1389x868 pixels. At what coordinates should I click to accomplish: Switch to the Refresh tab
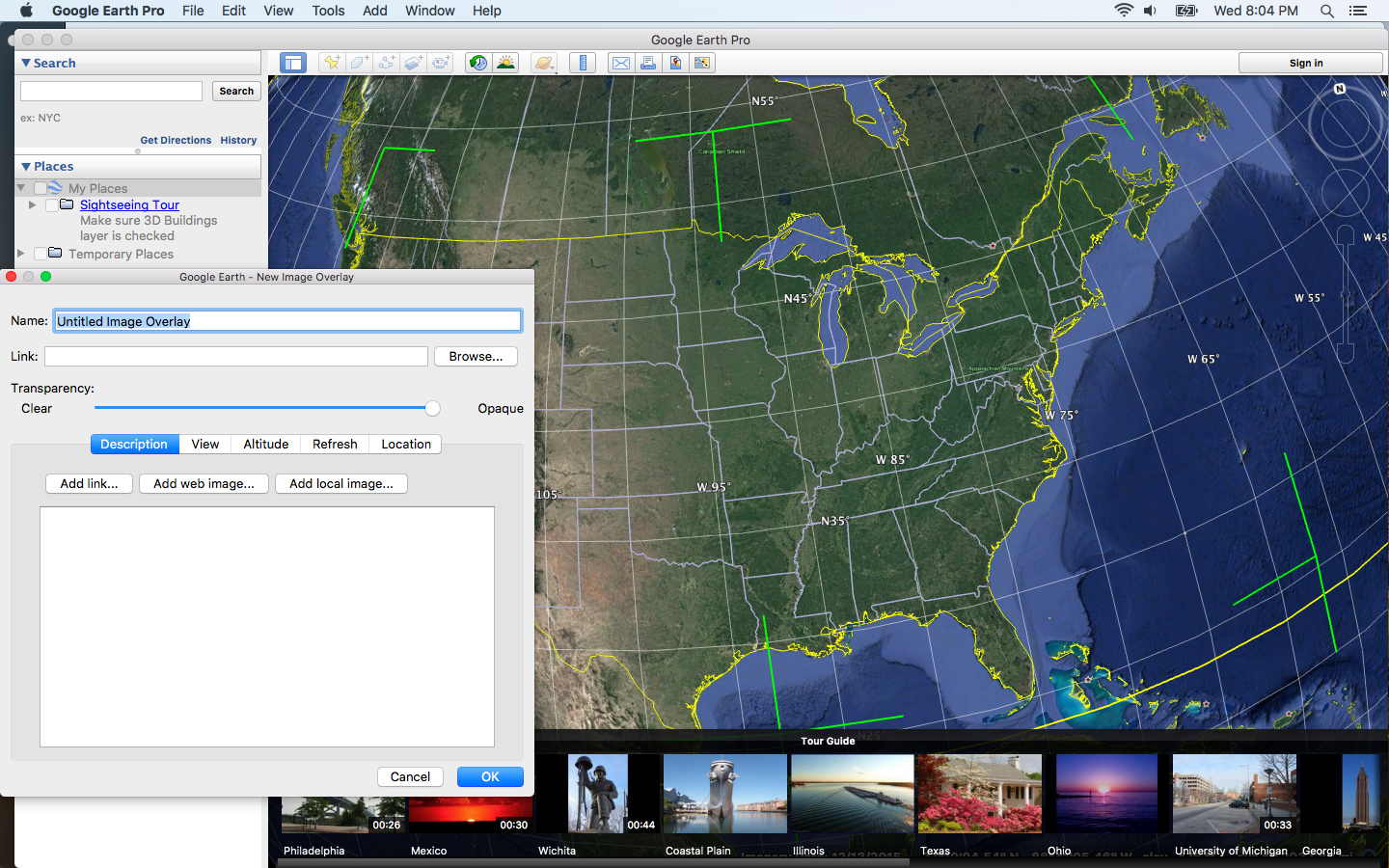[x=335, y=444]
